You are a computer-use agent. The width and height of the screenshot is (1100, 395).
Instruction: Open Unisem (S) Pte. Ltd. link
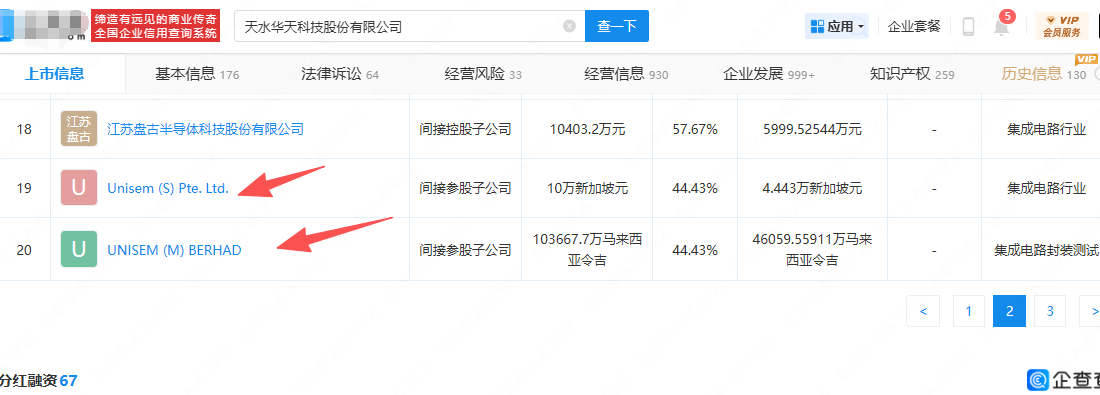168,189
